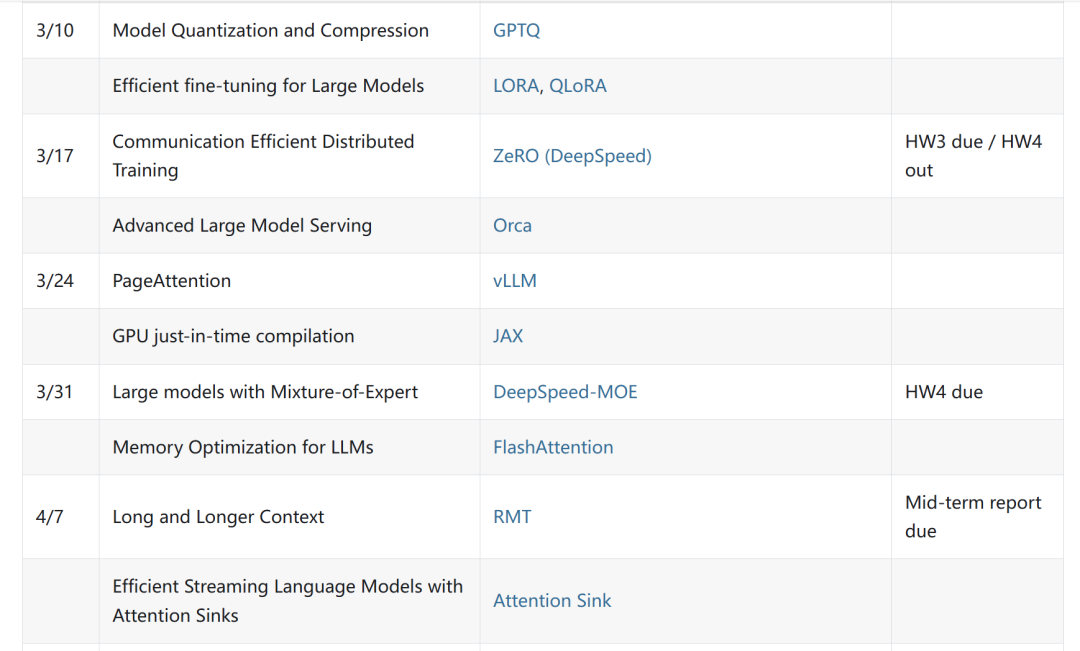Click the 4/7 date cell
Screen dimensions: 1080x651
pyautogui.click(x=50, y=517)
